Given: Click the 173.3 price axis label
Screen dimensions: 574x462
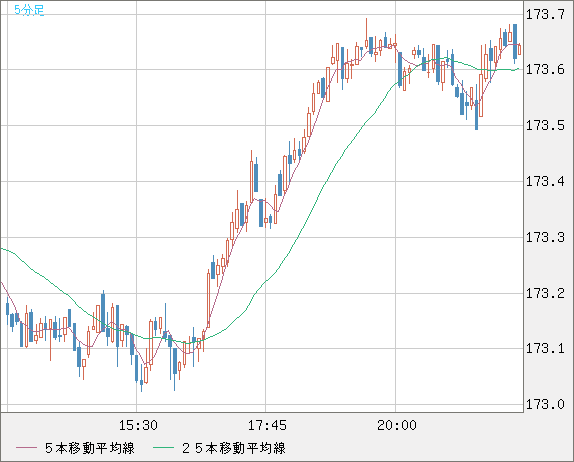Looking at the screenshot, I should click(x=545, y=238).
